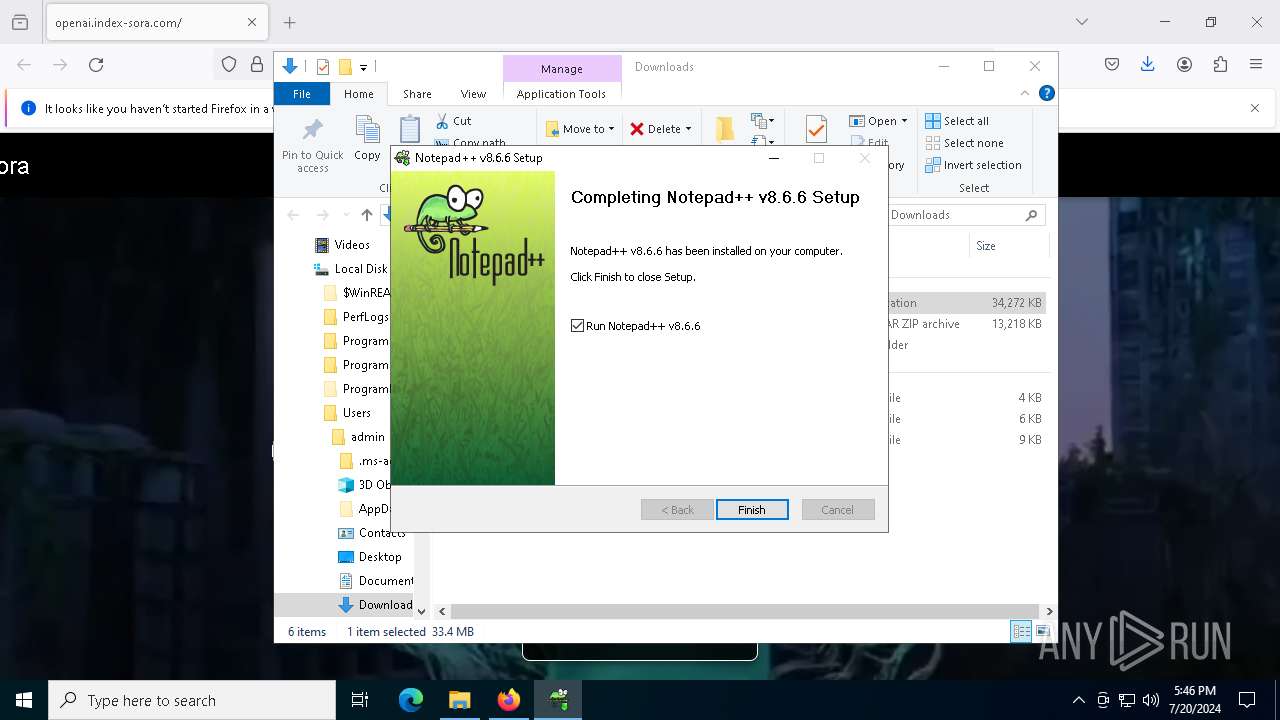Click the Notepad++ installer title bar icon
This screenshot has height=720, width=1280.
[x=402, y=158]
